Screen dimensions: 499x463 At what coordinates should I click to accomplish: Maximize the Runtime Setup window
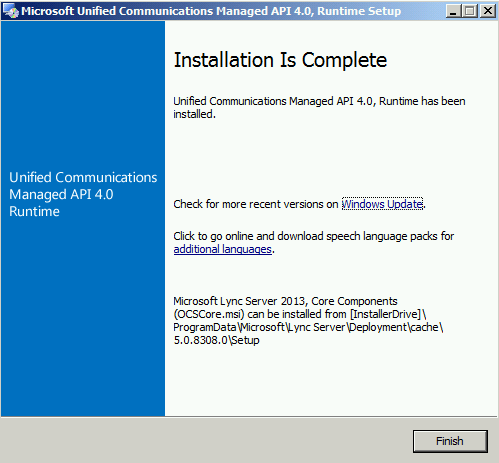click(470, 11)
